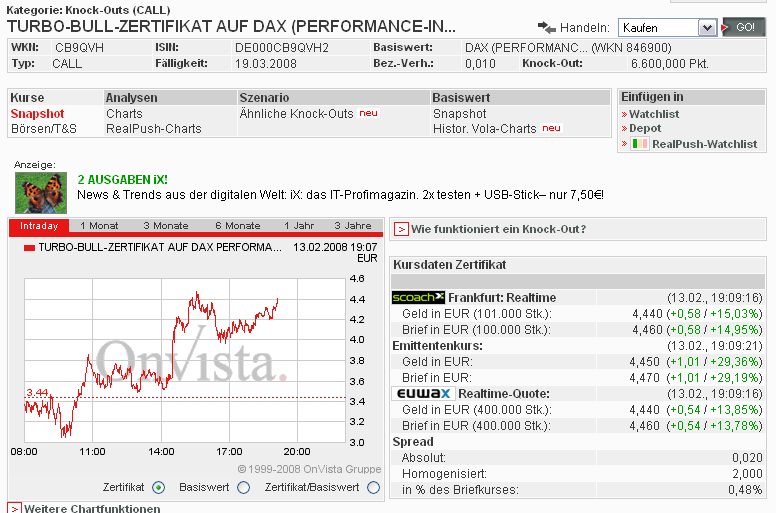The width and height of the screenshot is (782, 513).
Task: Click the Fälligkeit date 19.03.2008
Action: click(x=265, y=64)
